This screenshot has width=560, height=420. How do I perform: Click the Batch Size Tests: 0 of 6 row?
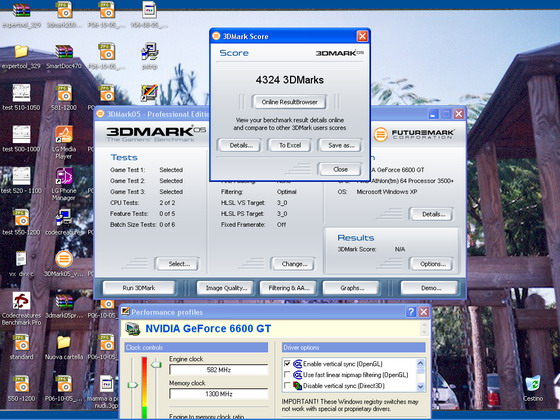point(142,225)
